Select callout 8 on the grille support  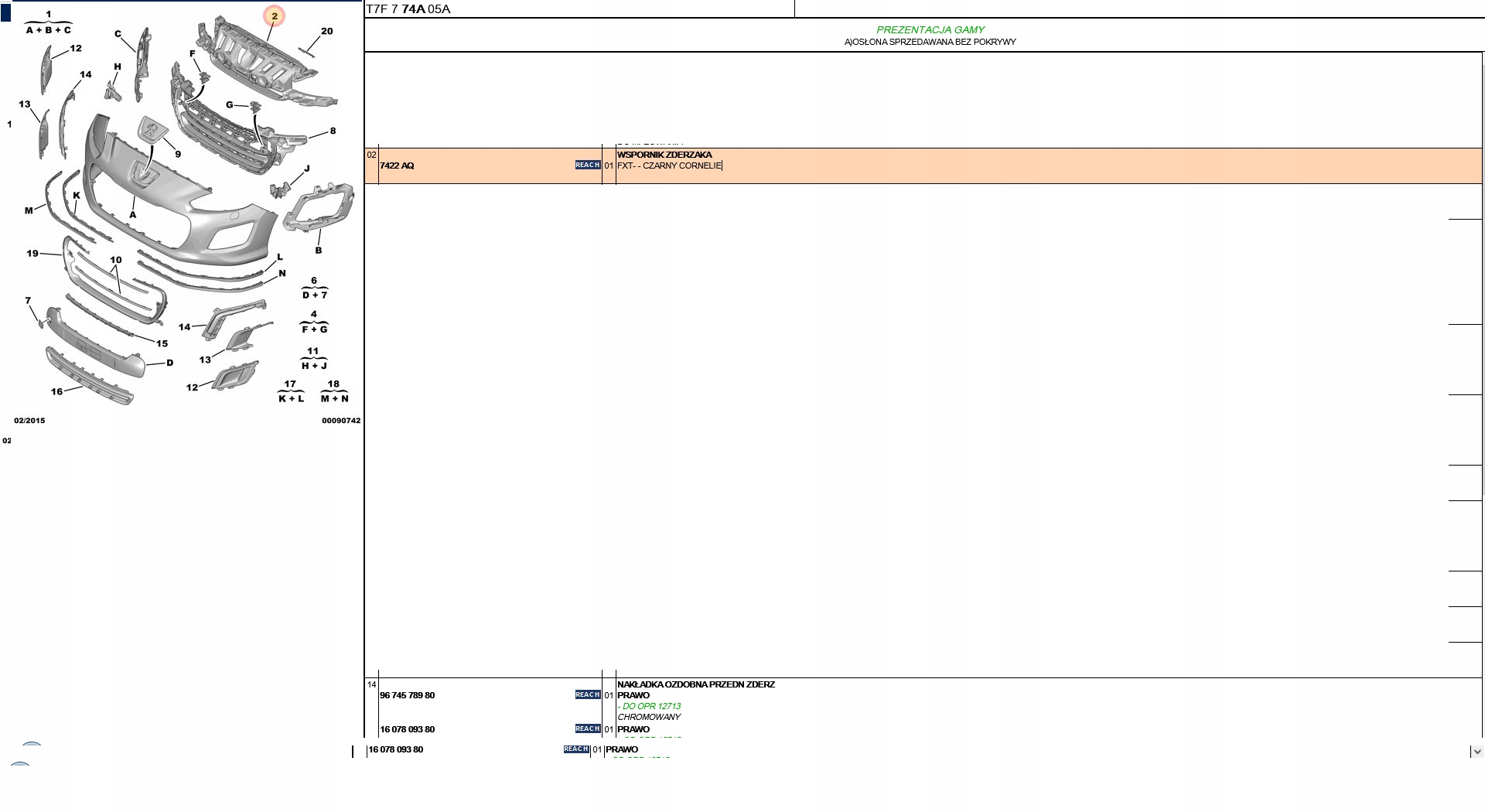[333, 131]
